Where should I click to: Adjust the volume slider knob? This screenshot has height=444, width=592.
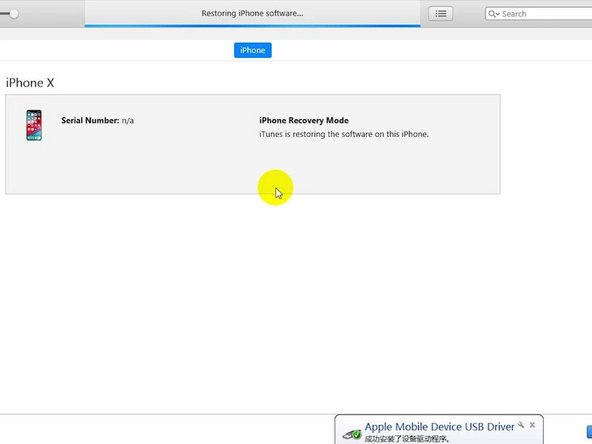[x=14, y=14]
